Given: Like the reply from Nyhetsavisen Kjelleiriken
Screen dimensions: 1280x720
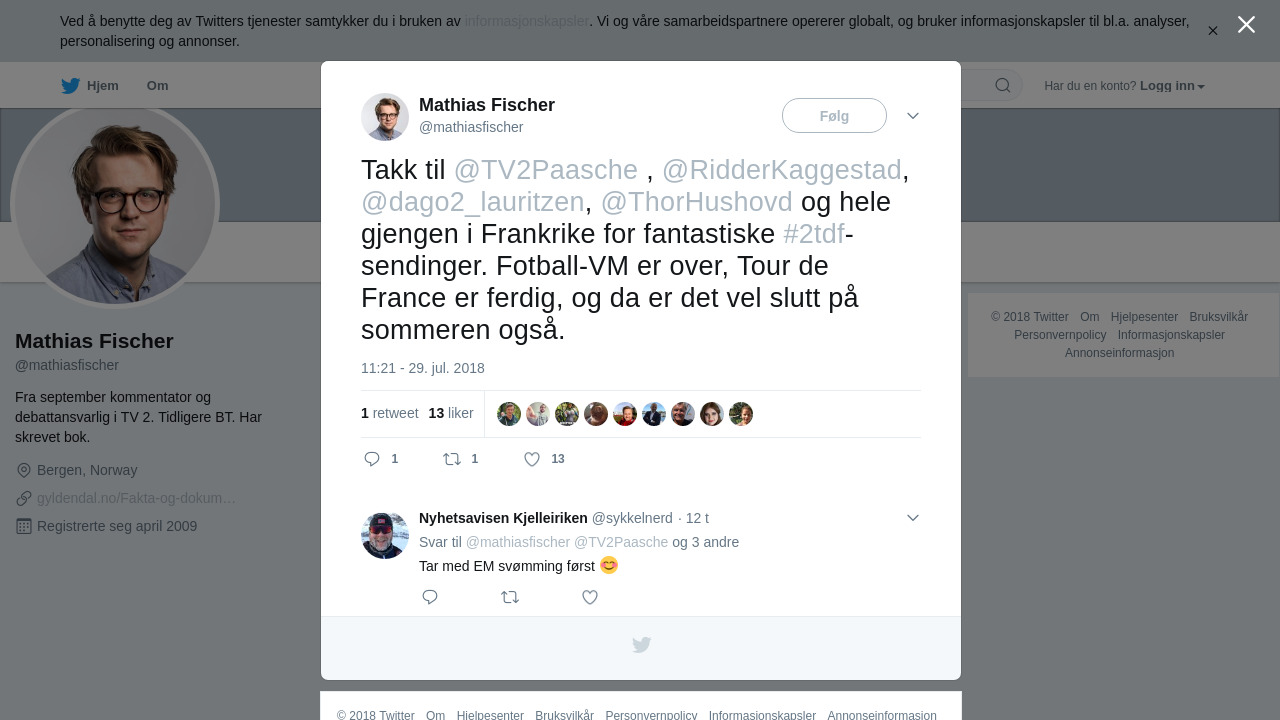Looking at the screenshot, I should point(590,597).
